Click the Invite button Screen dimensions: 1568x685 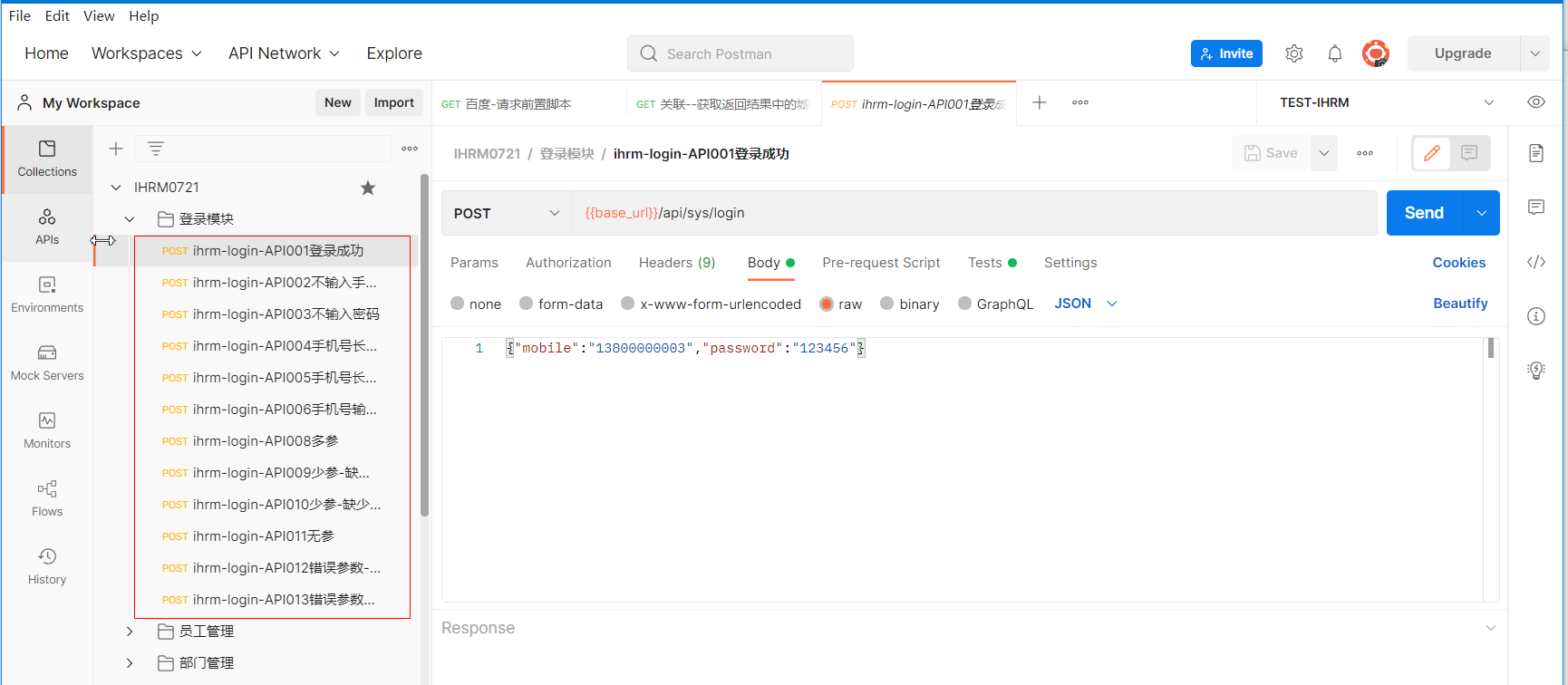point(1226,53)
